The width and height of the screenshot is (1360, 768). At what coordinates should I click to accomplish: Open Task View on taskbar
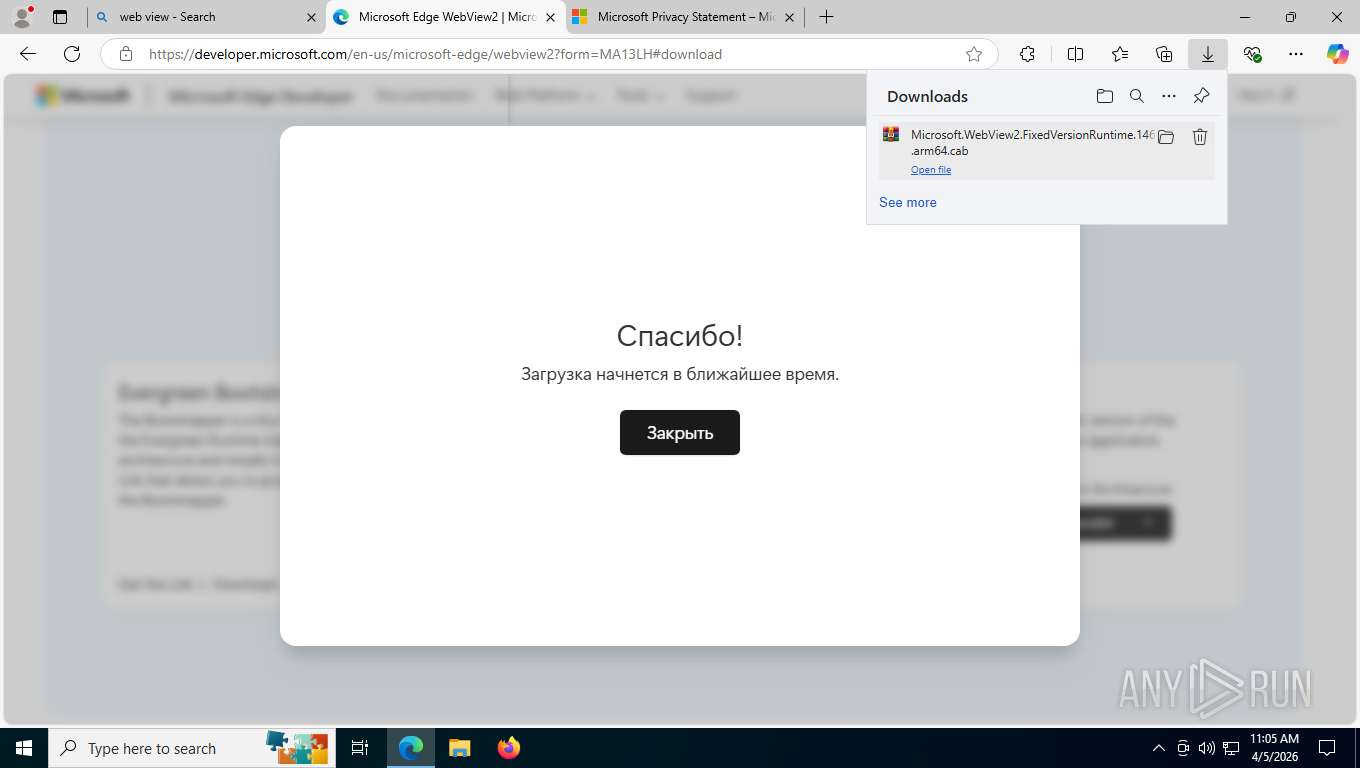[x=361, y=748]
